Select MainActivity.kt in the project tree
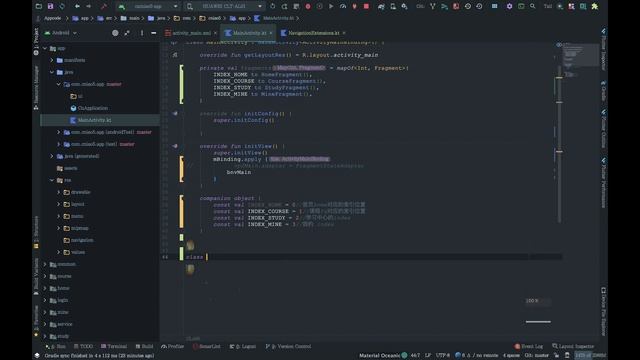Screen dimensions: 640x360 pyautogui.click(x=100, y=120)
